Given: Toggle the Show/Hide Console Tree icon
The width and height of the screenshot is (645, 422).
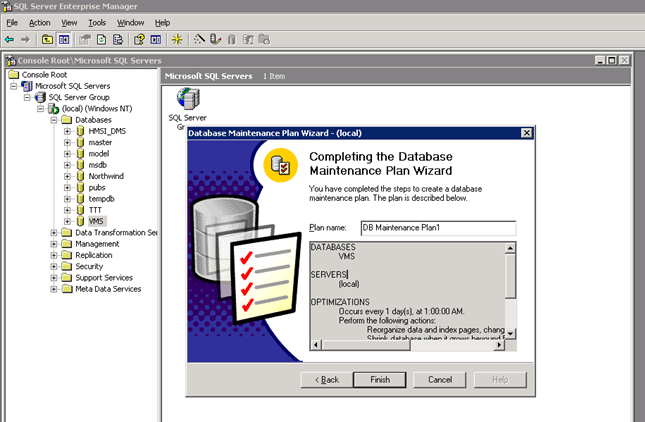Looking at the screenshot, I should click(64, 39).
